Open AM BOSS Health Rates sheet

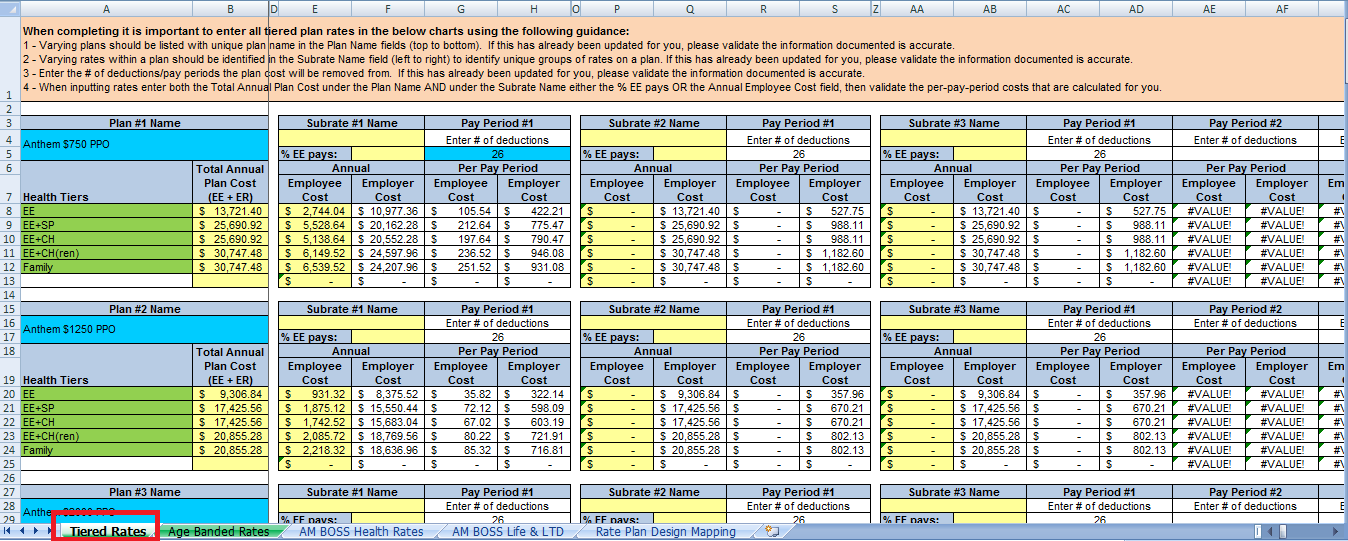(361, 532)
